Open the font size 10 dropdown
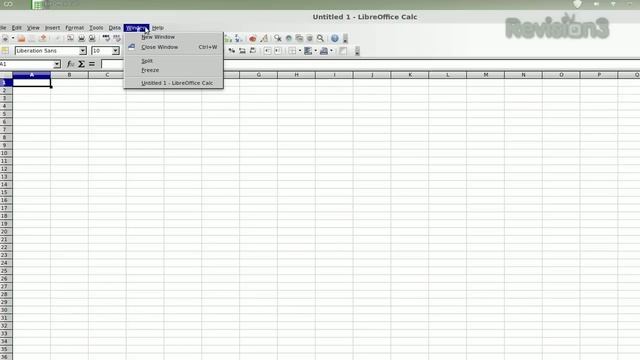Image resolution: width=640 pixels, height=360 pixels. tap(116, 51)
